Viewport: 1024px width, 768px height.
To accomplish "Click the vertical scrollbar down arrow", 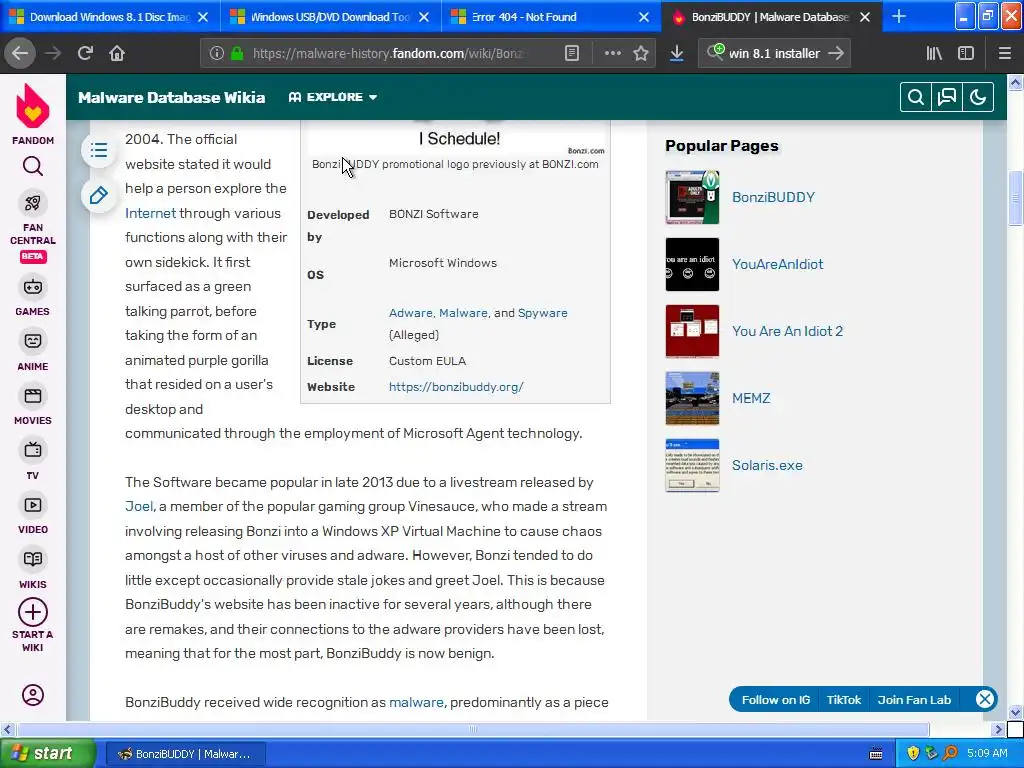I will [1015, 712].
